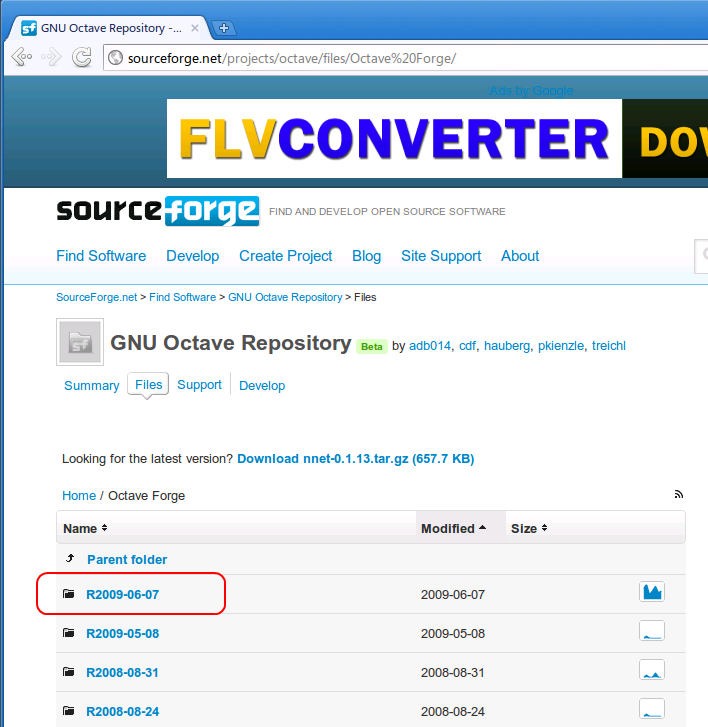Open author hauberg's profile link
The image size is (708, 727).
(x=507, y=346)
